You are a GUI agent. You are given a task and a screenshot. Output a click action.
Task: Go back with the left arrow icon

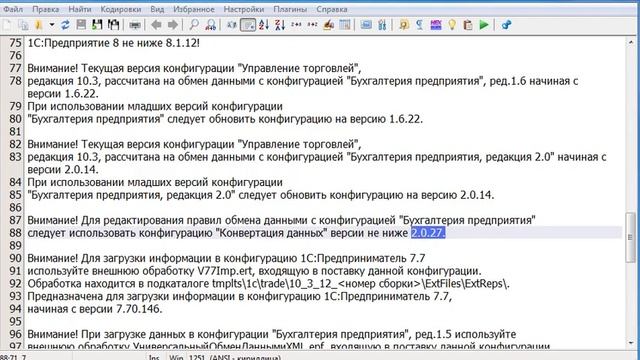[x=156, y=25]
